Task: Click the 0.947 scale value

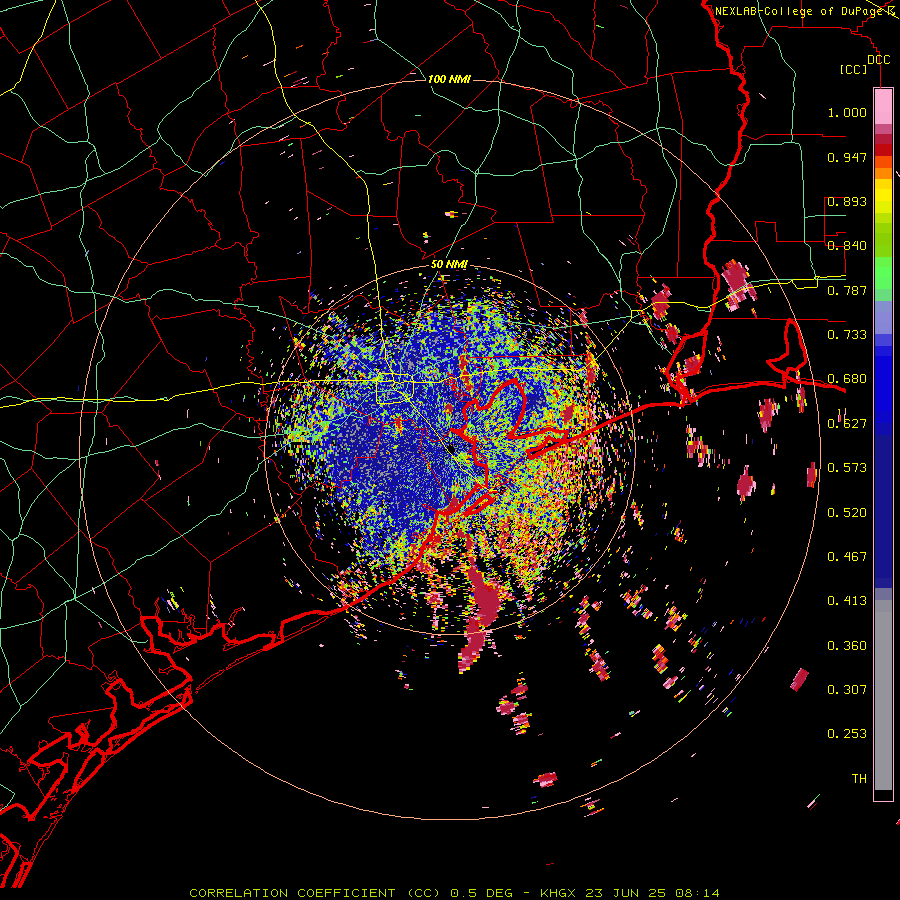Action: pyautogui.click(x=847, y=157)
